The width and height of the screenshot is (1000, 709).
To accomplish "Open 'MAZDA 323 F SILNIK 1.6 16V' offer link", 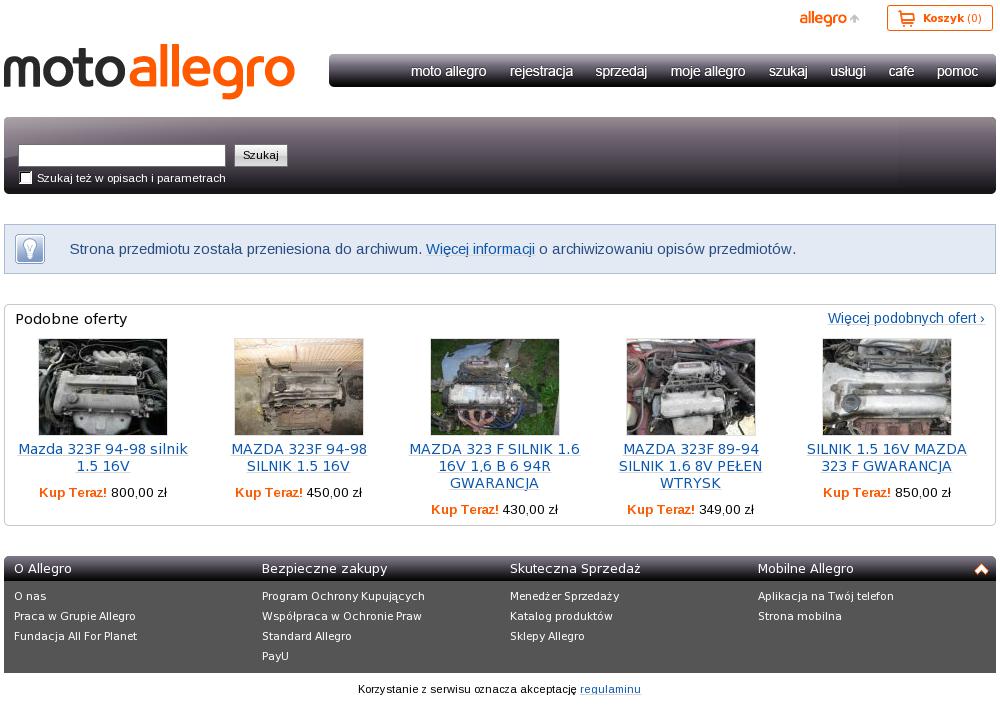I will [x=495, y=466].
